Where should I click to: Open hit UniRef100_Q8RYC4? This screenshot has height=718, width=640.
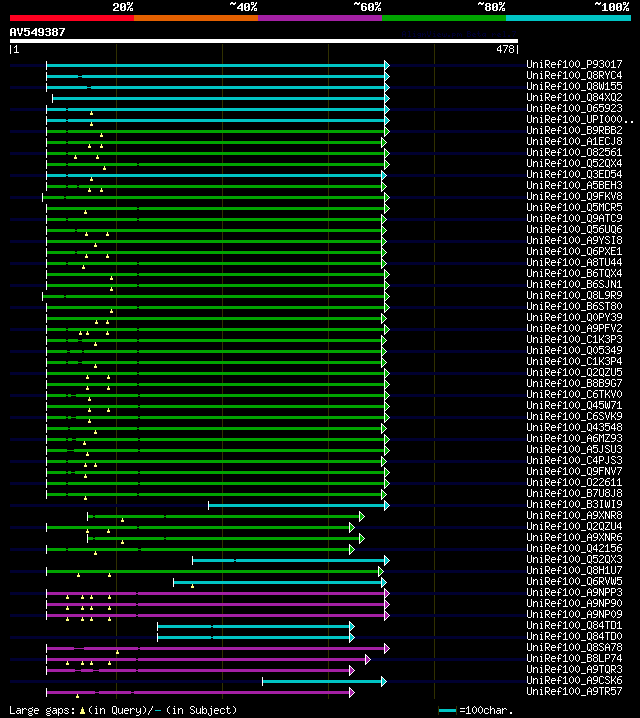tap(574, 75)
